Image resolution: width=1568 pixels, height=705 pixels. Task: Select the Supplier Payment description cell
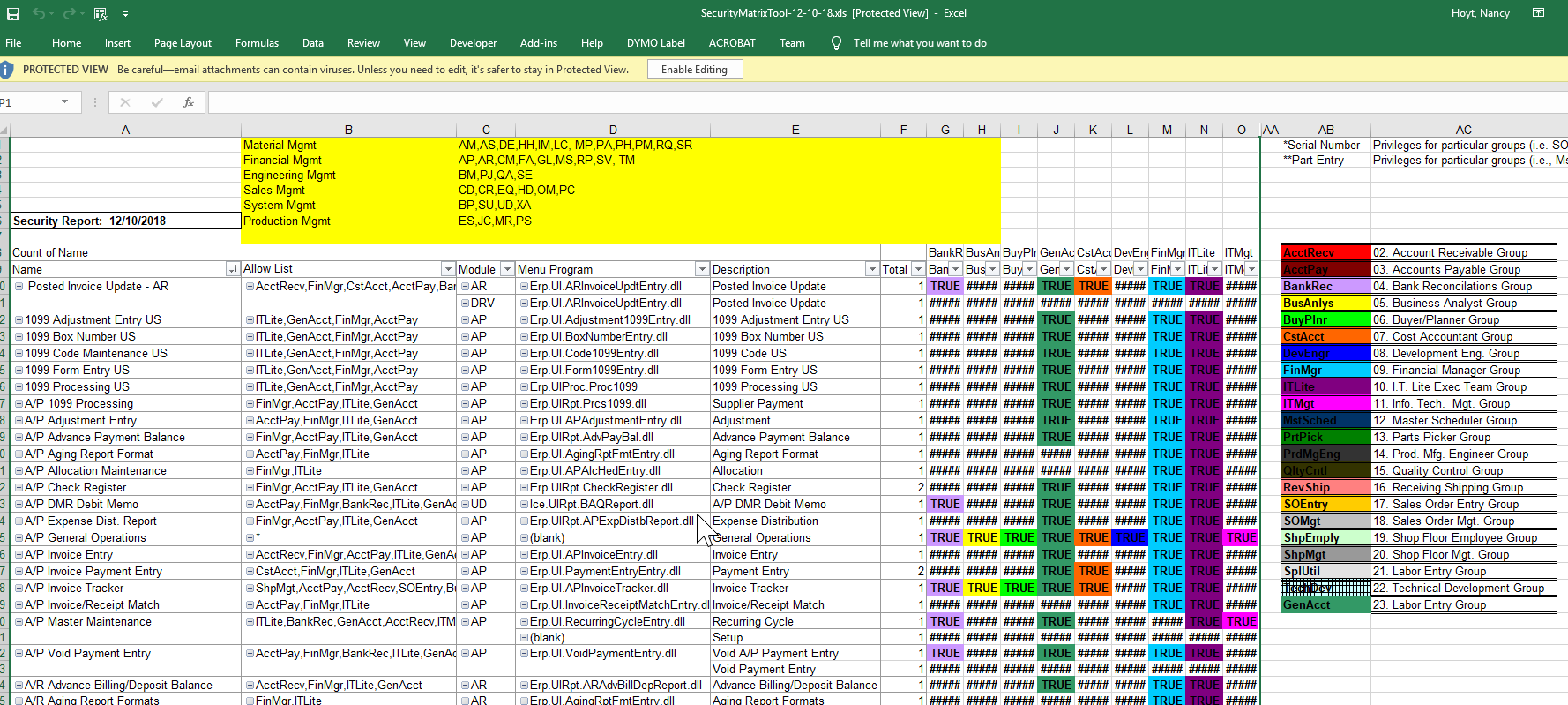[x=795, y=403]
